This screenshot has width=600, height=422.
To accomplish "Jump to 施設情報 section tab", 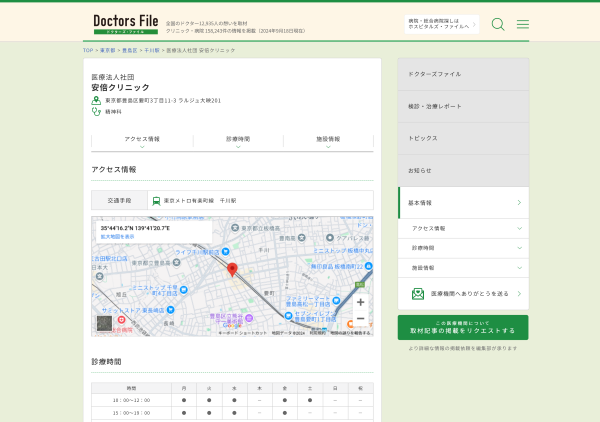I will coord(328,141).
